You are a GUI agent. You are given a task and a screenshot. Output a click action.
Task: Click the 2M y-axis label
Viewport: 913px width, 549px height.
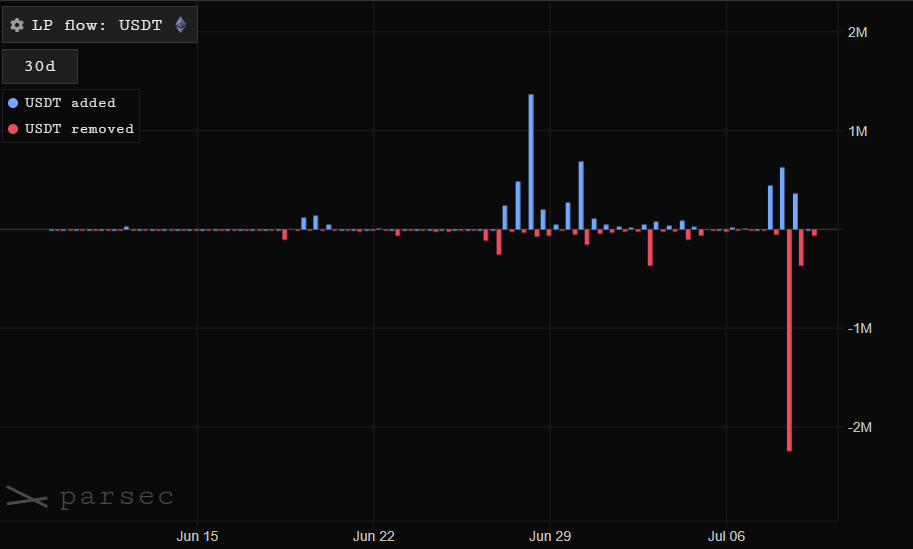coord(858,33)
